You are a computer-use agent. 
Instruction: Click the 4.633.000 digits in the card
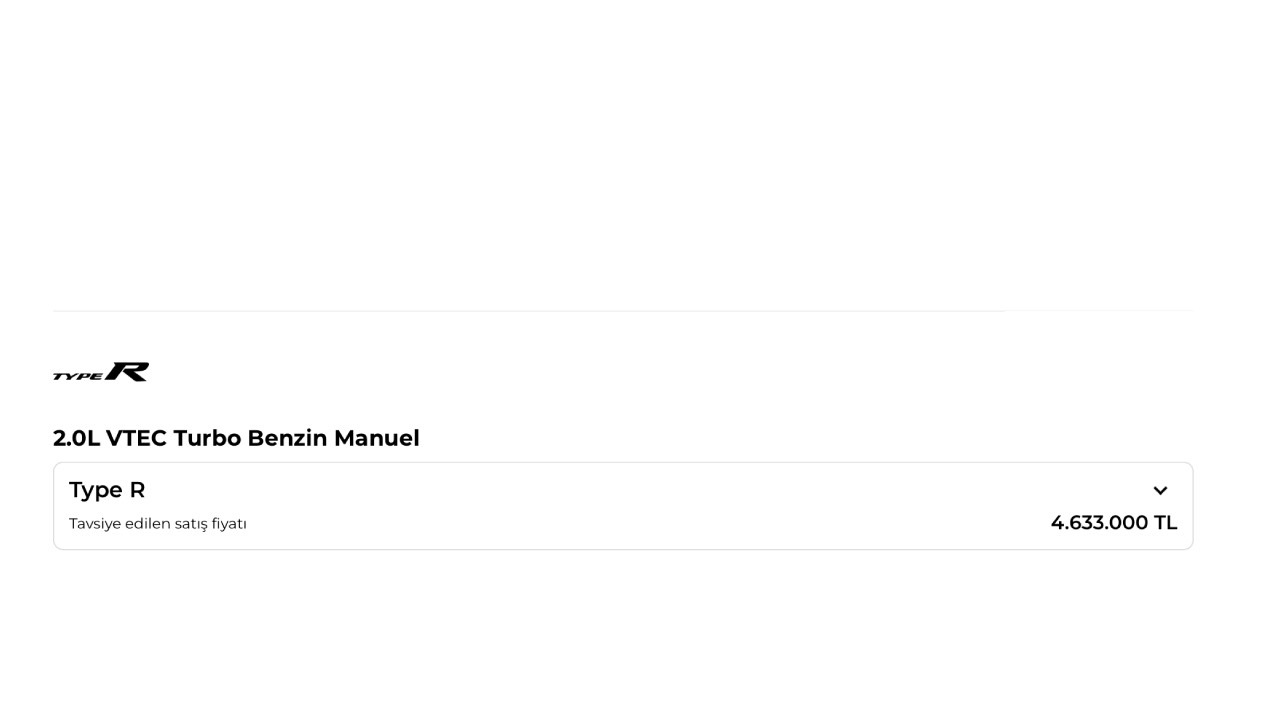1099,523
